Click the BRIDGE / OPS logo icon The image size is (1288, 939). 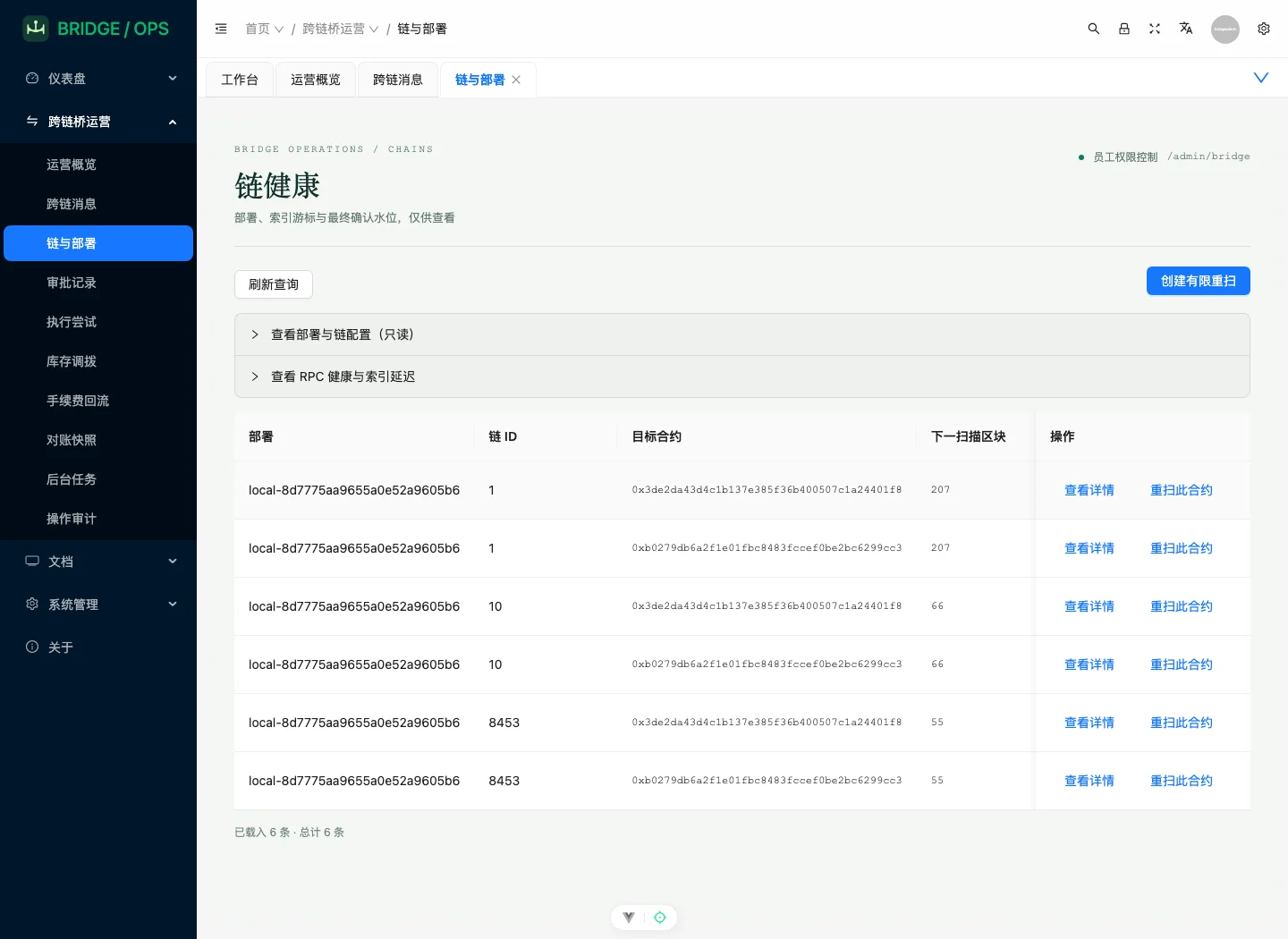36,29
